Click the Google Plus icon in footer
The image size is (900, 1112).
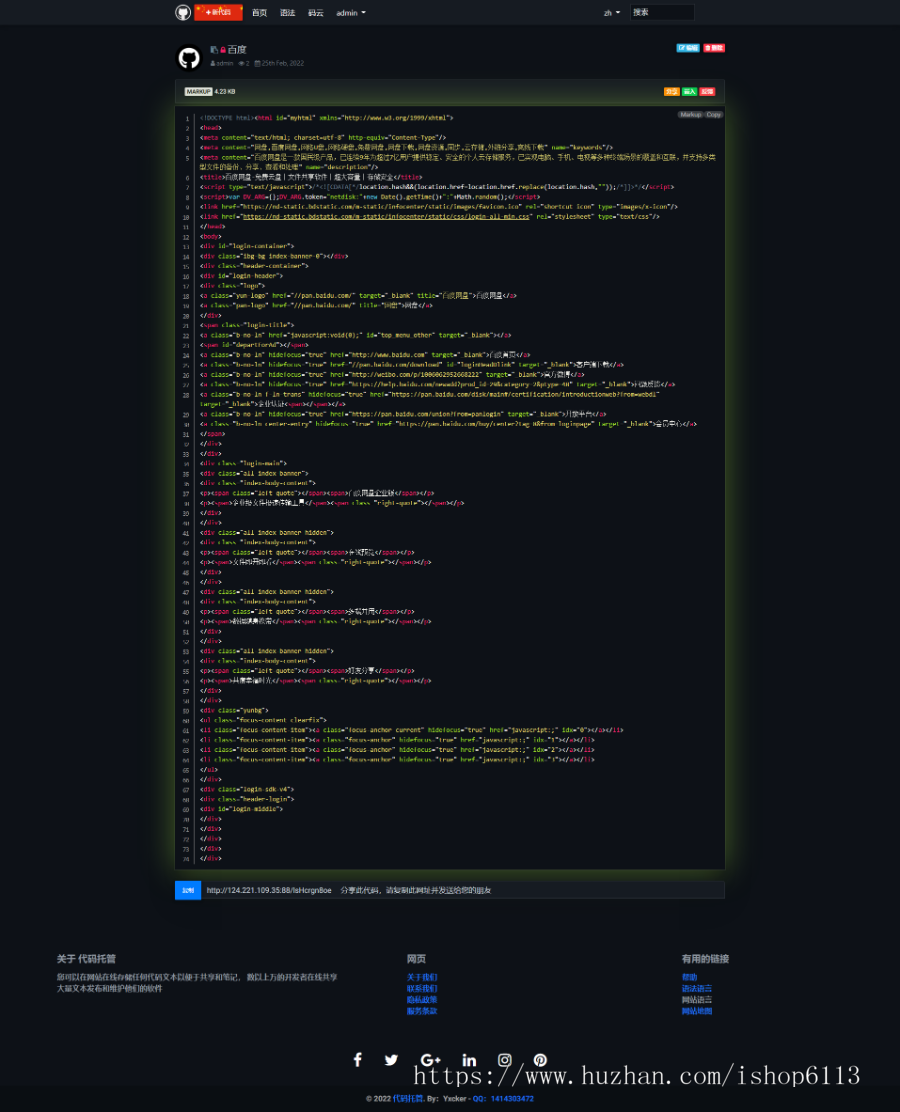pyautogui.click(x=430, y=1060)
